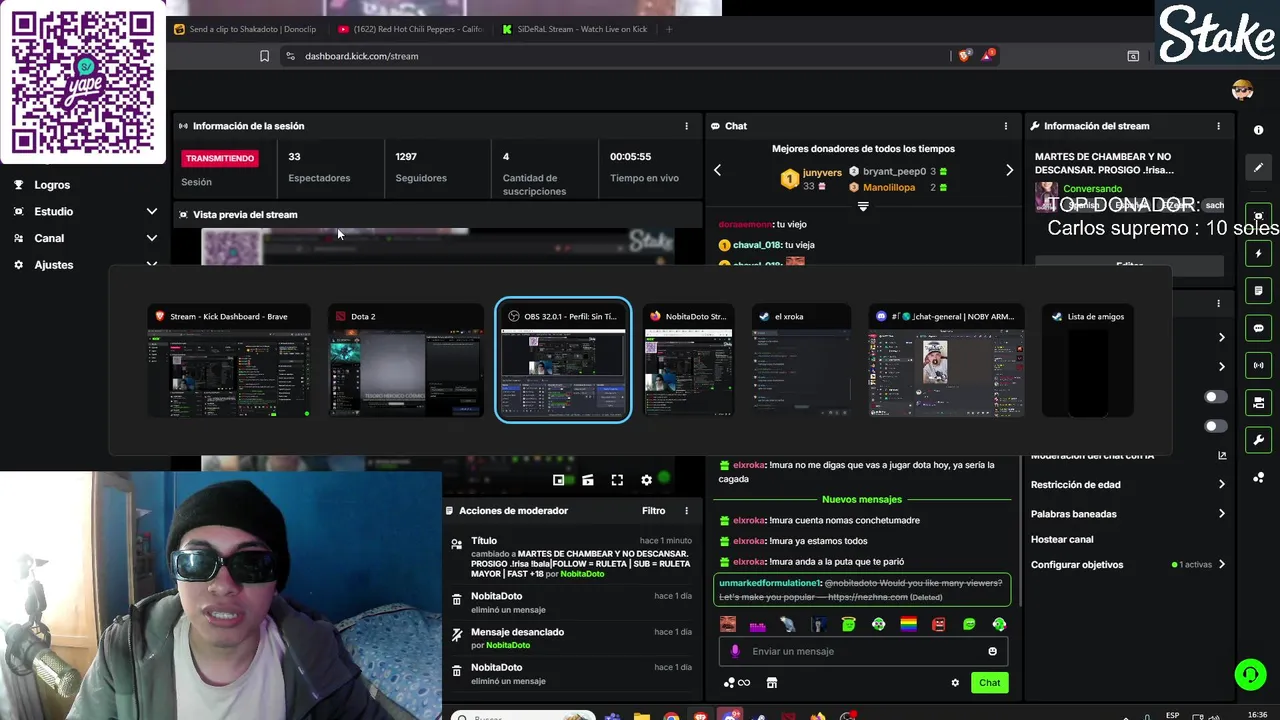Image resolution: width=1280 pixels, height=720 pixels.
Task: Open Restricción de edad settings arrow
Action: 1221,484
